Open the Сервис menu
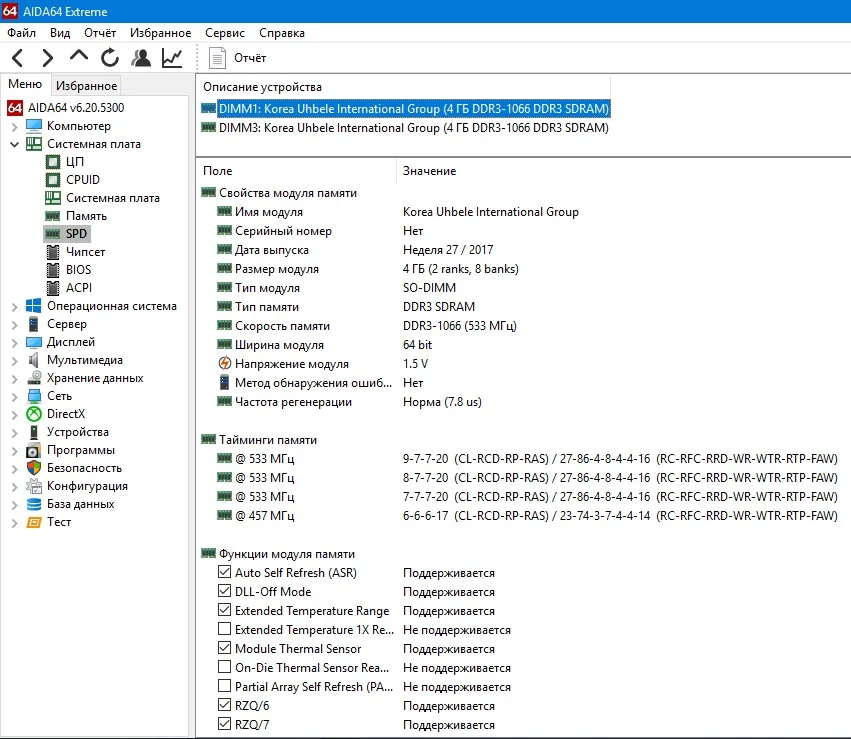Viewport: 851px width, 739px height. (x=225, y=33)
